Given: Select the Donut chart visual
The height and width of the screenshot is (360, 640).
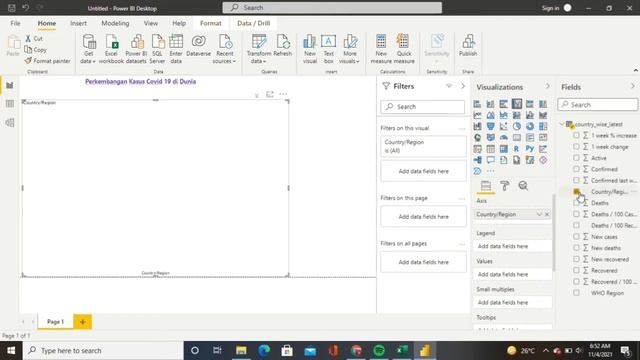Looking at the screenshot, I should point(530,127).
